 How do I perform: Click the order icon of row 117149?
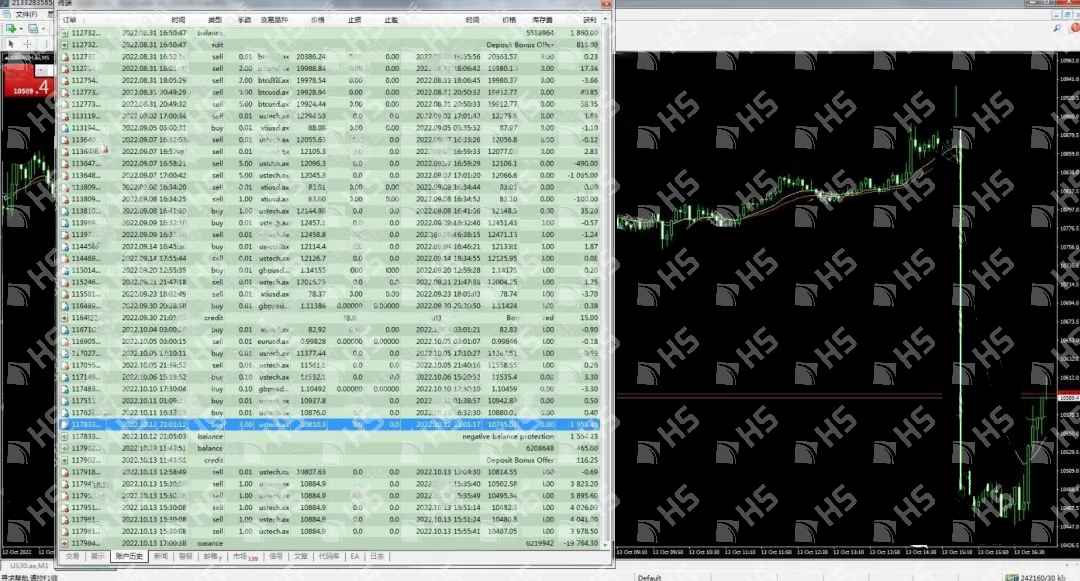tap(65, 377)
